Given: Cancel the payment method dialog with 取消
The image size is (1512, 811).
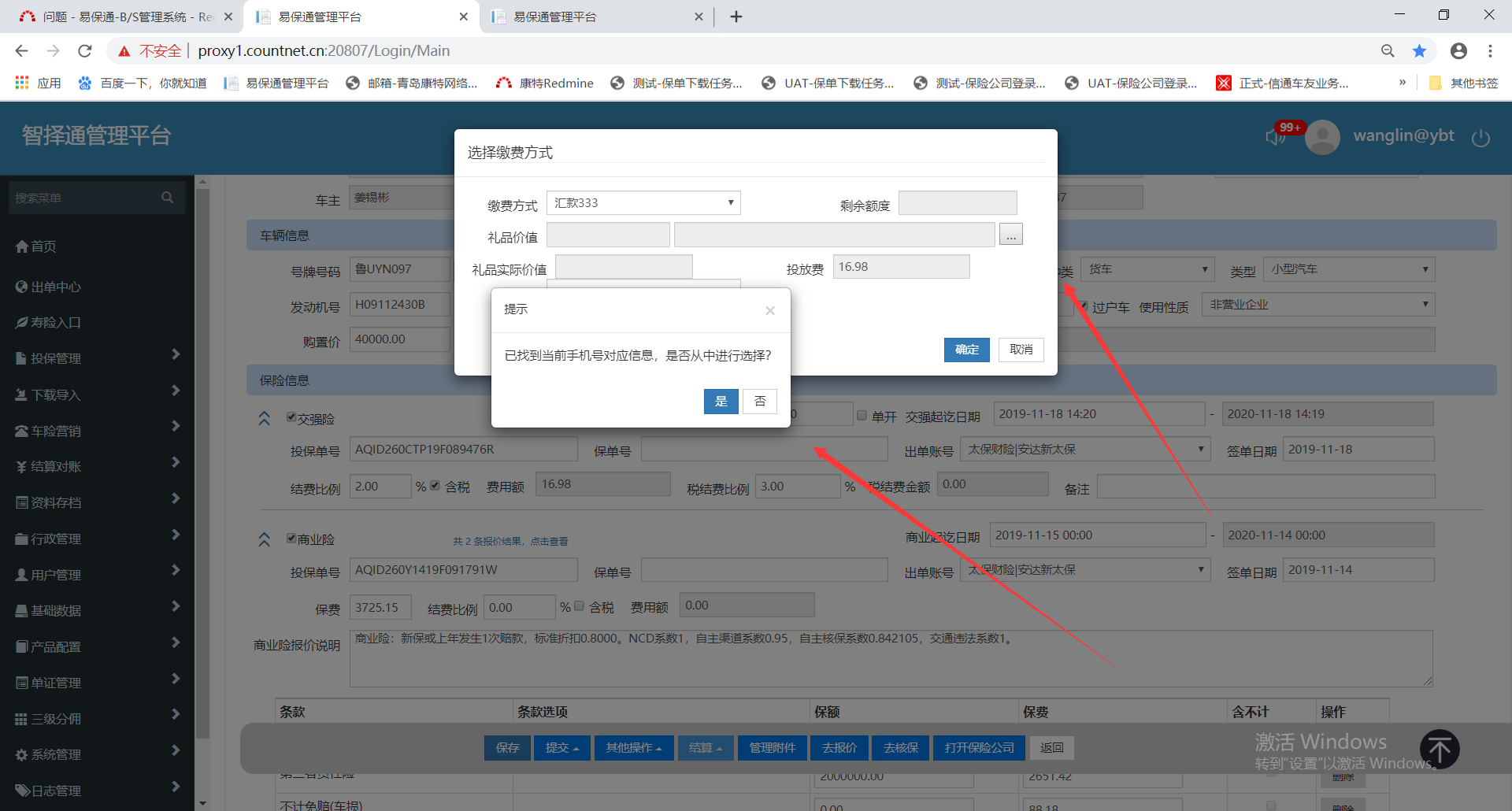Looking at the screenshot, I should point(1021,350).
